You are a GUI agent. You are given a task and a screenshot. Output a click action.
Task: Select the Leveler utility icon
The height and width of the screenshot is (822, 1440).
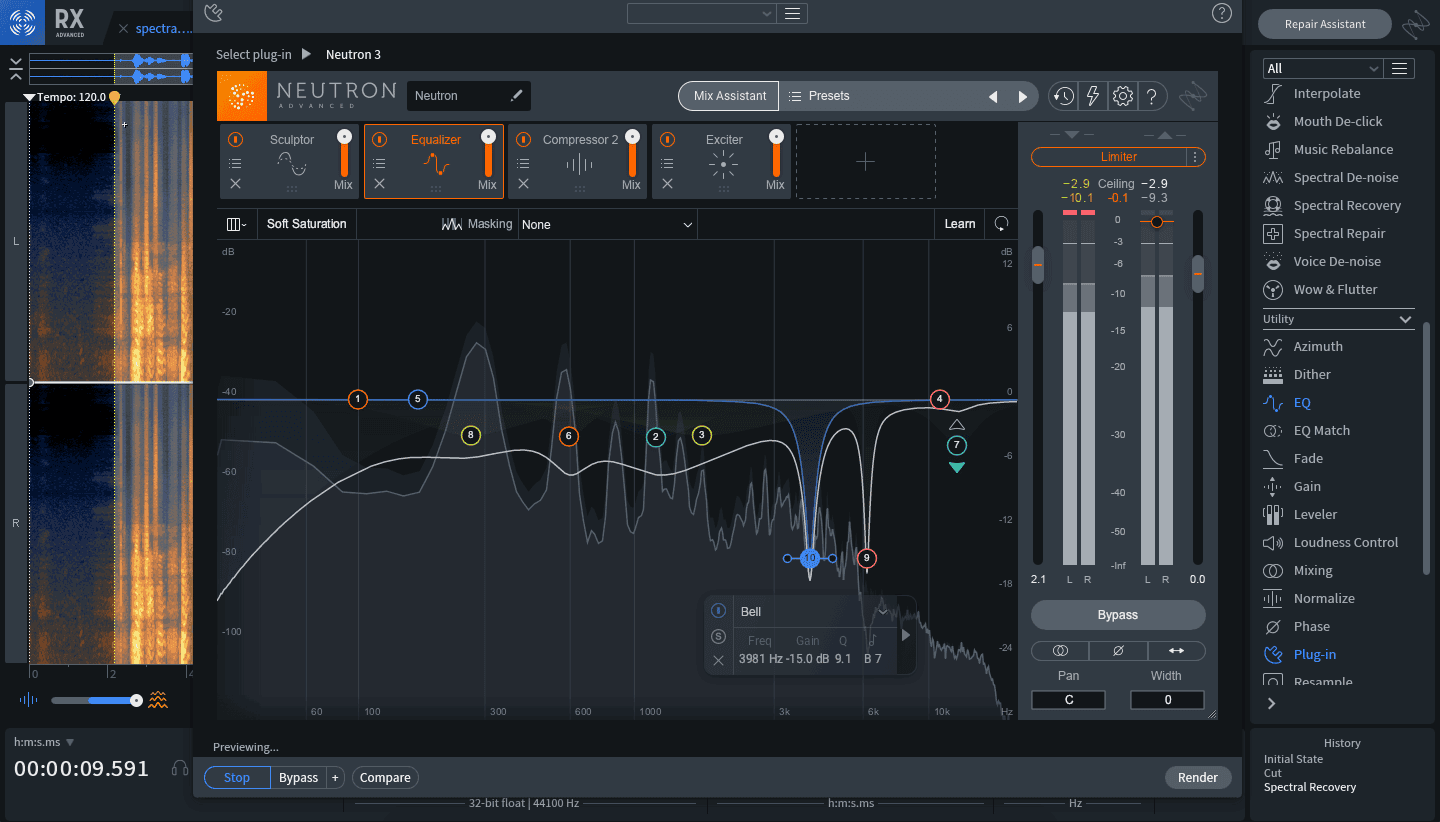pyautogui.click(x=1273, y=514)
